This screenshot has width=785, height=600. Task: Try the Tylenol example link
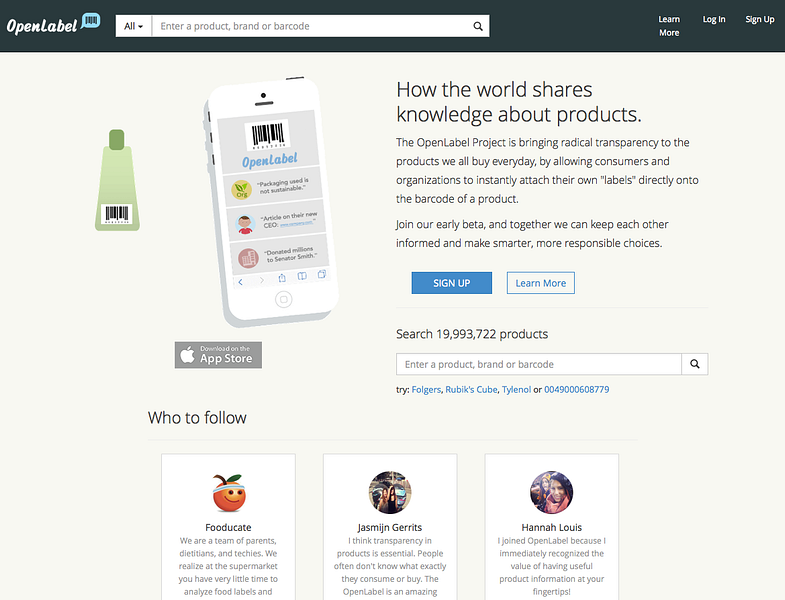point(516,390)
